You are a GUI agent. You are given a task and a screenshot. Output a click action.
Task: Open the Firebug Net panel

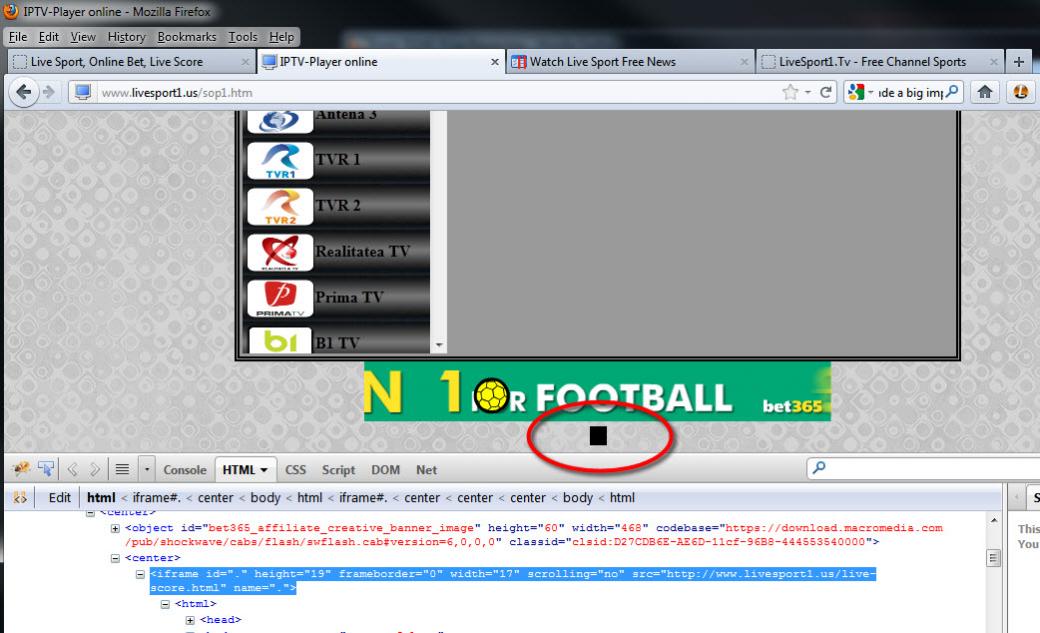click(426, 470)
